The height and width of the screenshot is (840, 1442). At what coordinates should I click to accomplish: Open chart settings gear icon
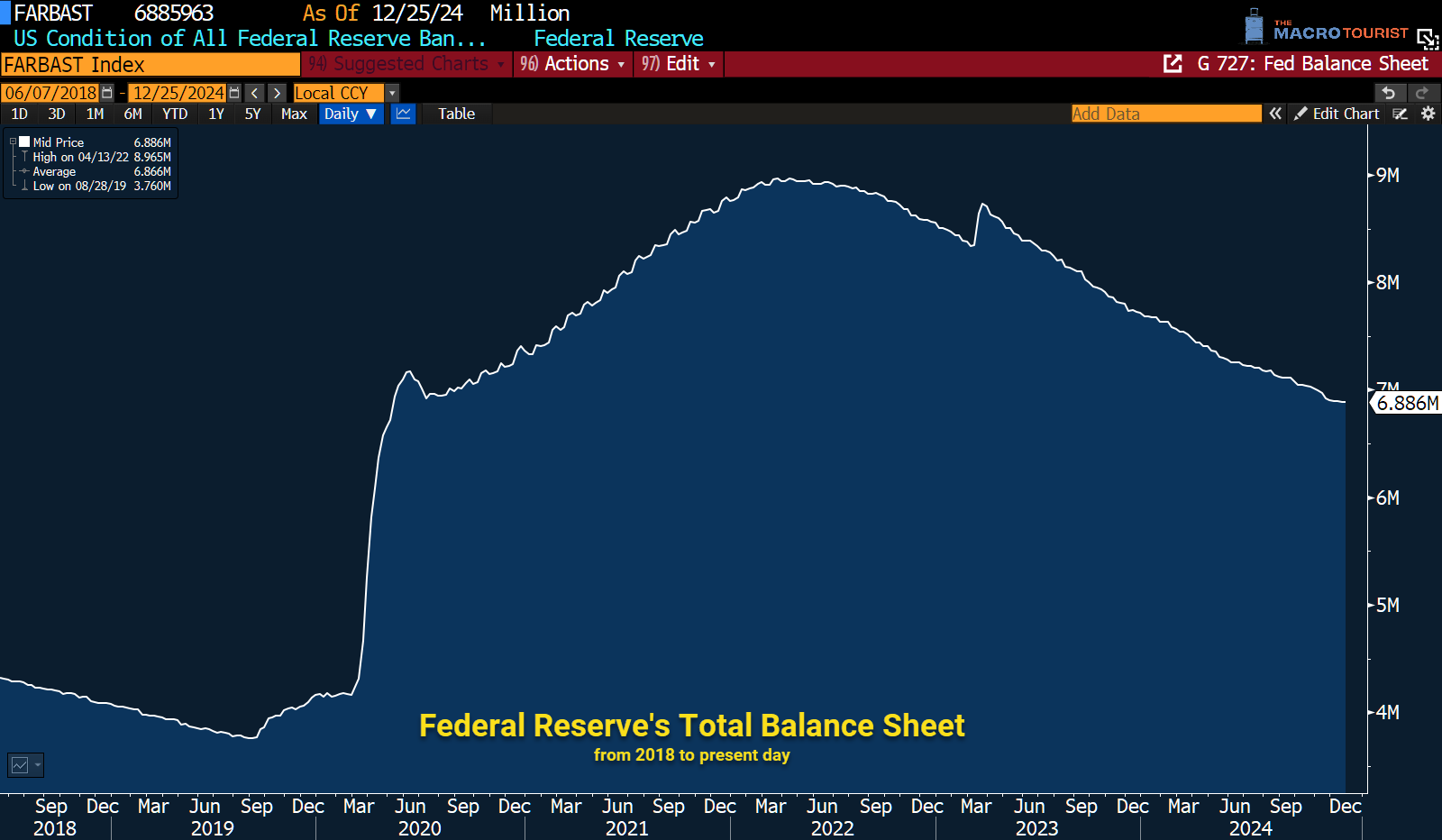1428,114
